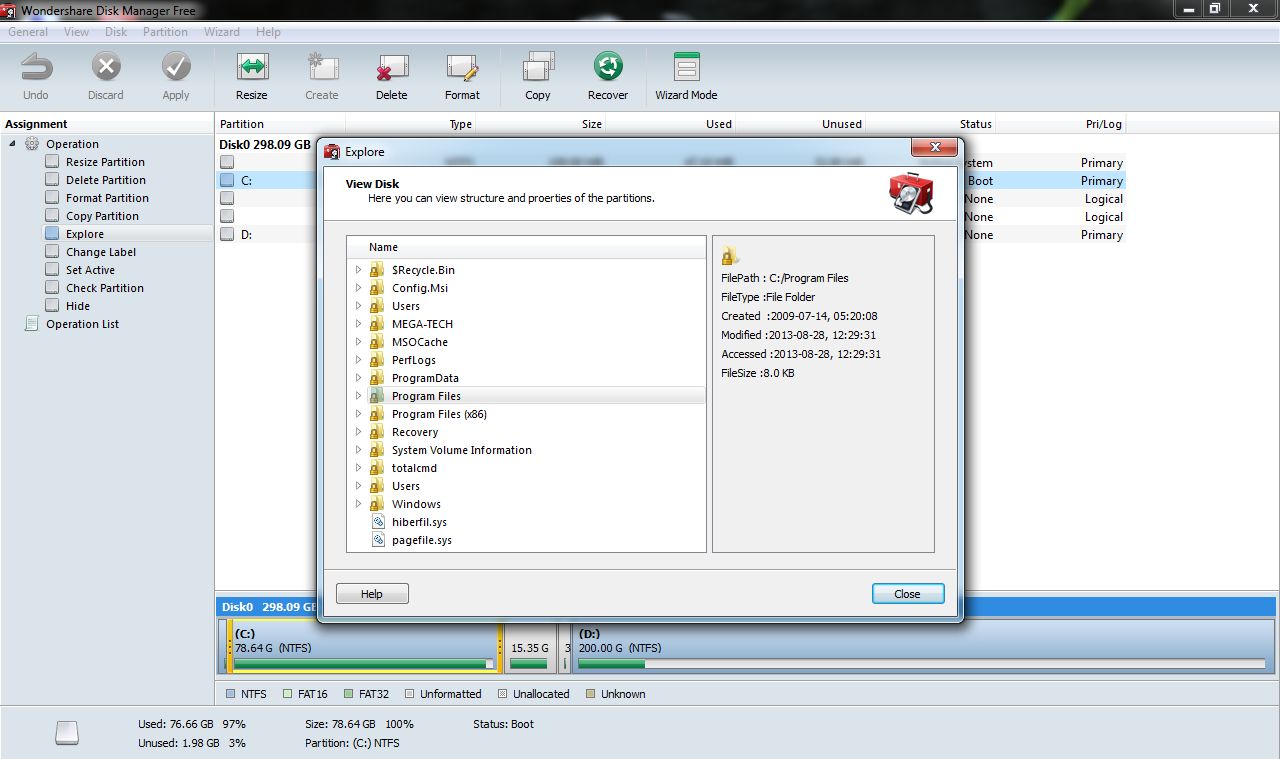Image resolution: width=1280 pixels, height=759 pixels.
Task: Tick the checkbox for partition C:
Action: click(227, 181)
